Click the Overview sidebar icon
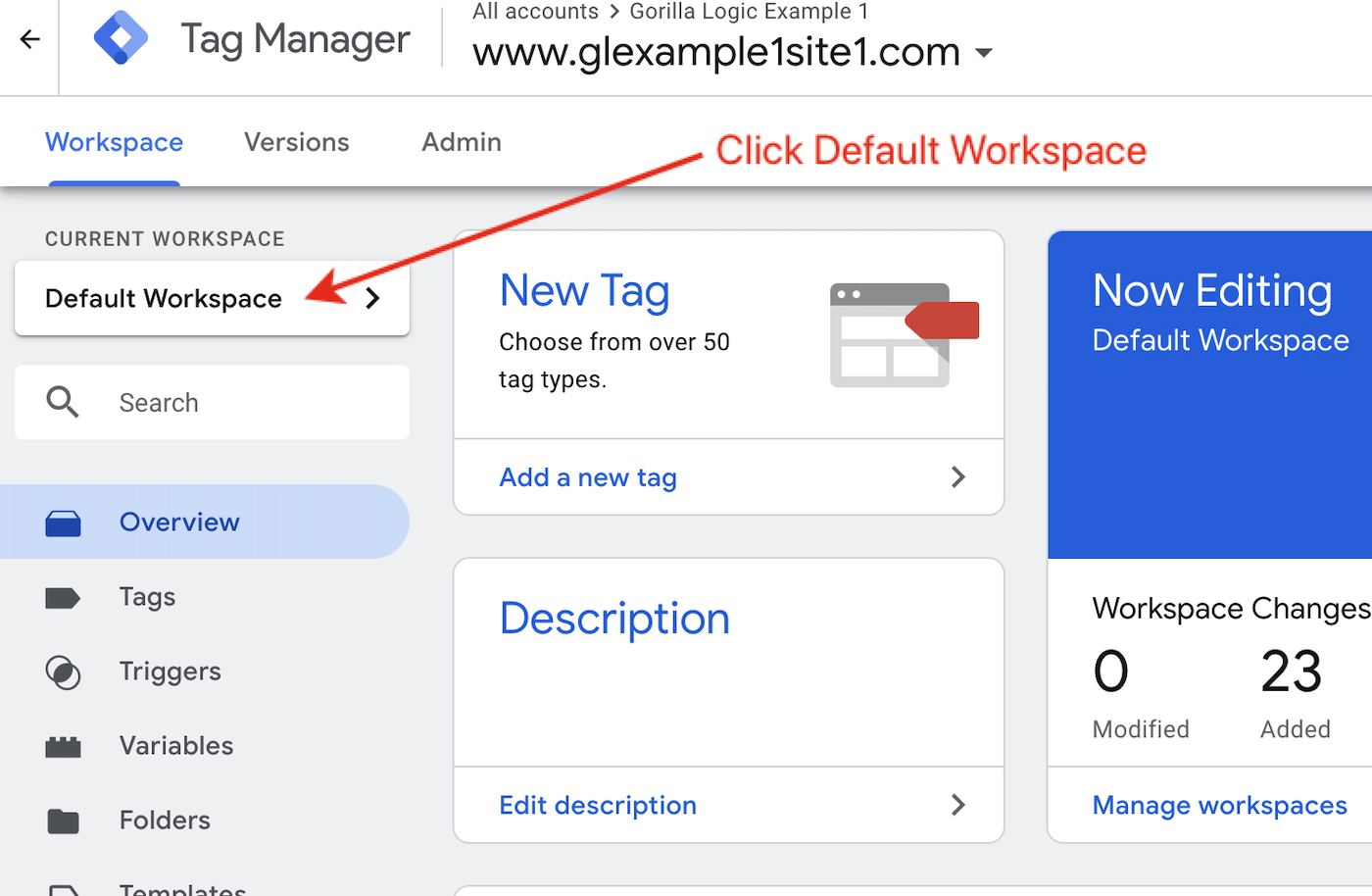 point(63,523)
